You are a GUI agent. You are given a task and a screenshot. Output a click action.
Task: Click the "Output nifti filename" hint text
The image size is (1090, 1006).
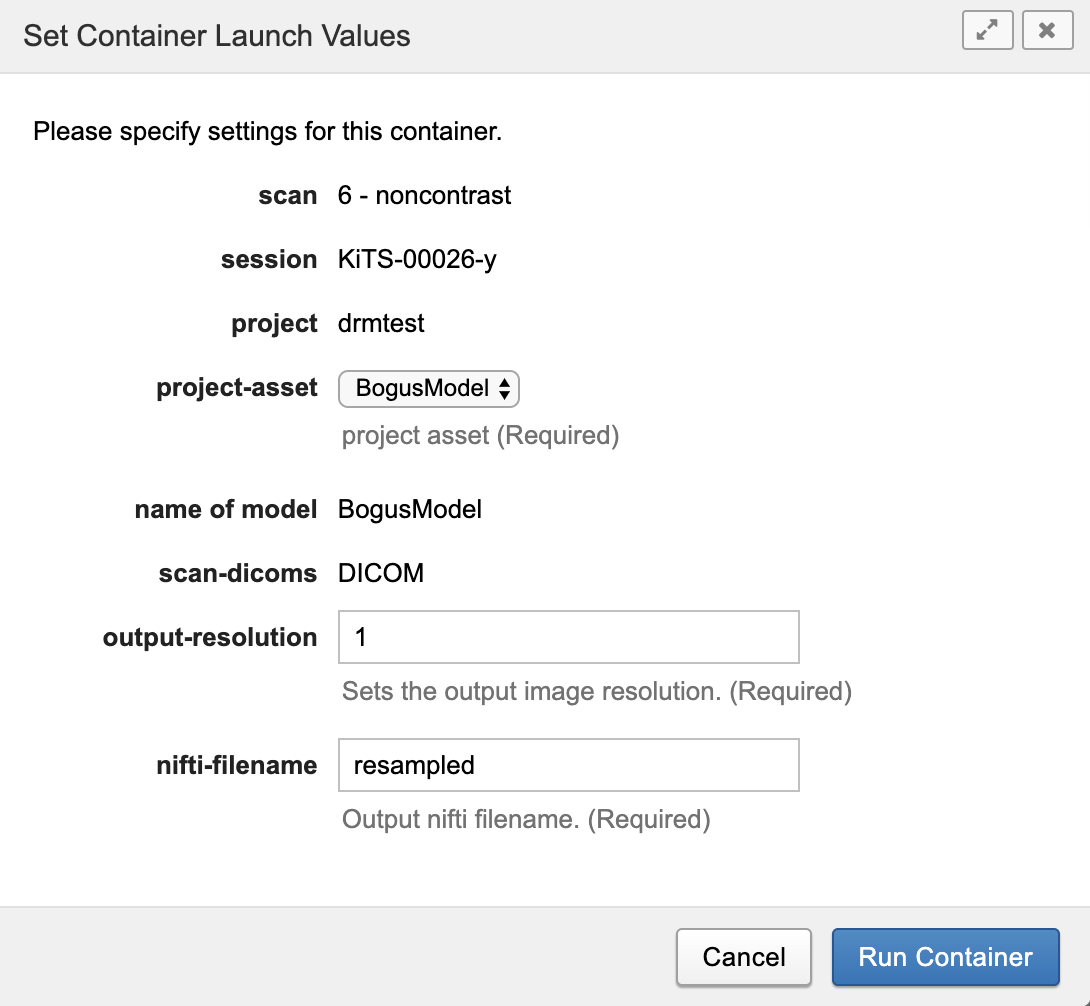click(526, 820)
